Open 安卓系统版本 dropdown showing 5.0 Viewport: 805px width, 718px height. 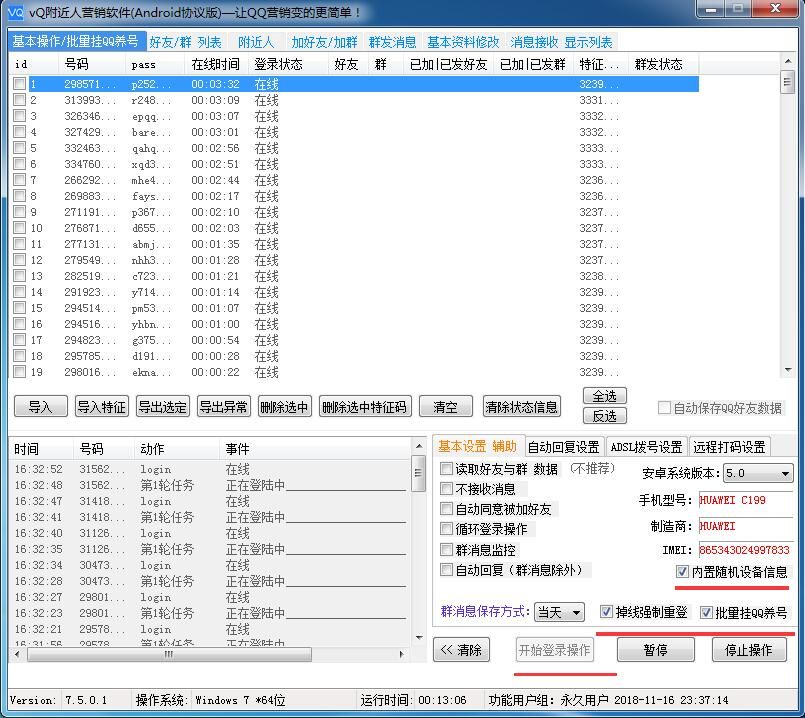tap(758, 473)
